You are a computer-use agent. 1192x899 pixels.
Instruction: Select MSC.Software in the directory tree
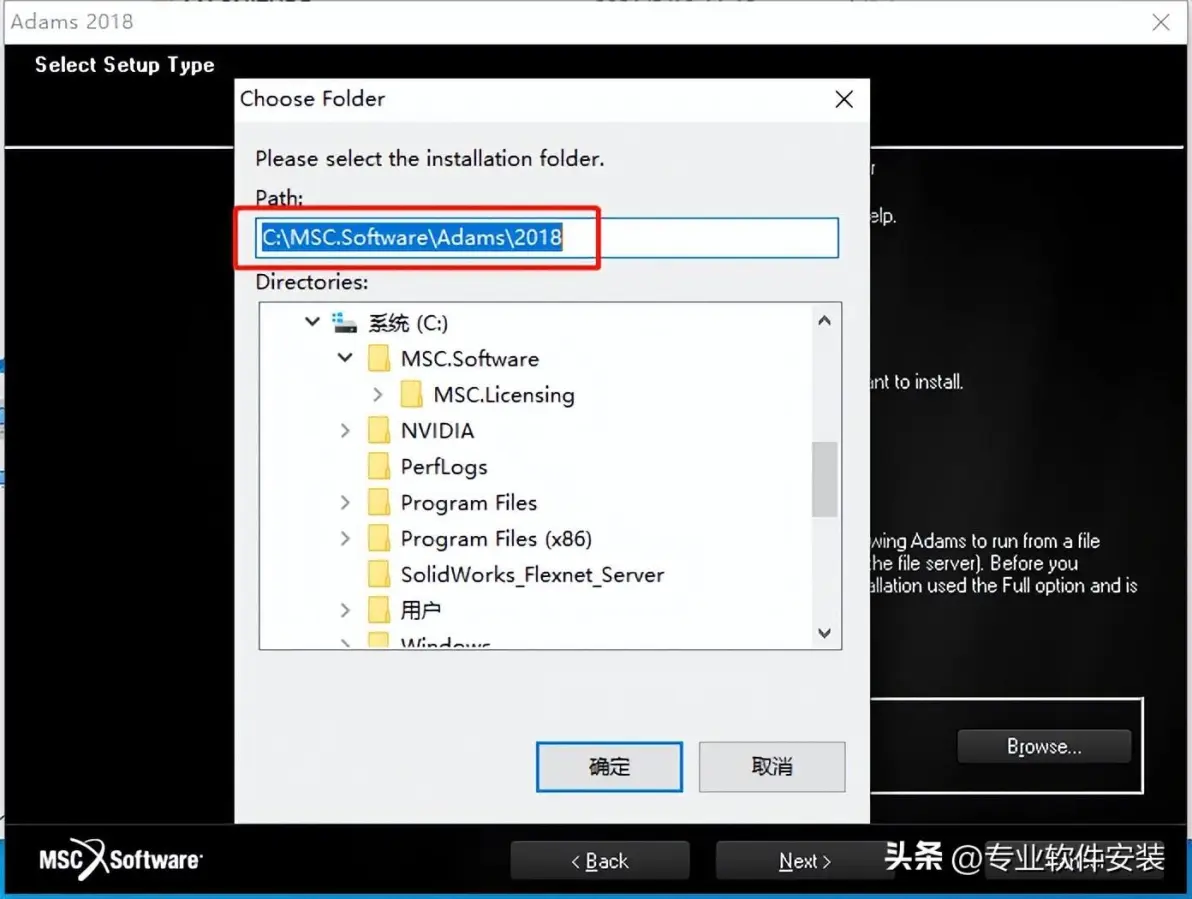coord(470,359)
